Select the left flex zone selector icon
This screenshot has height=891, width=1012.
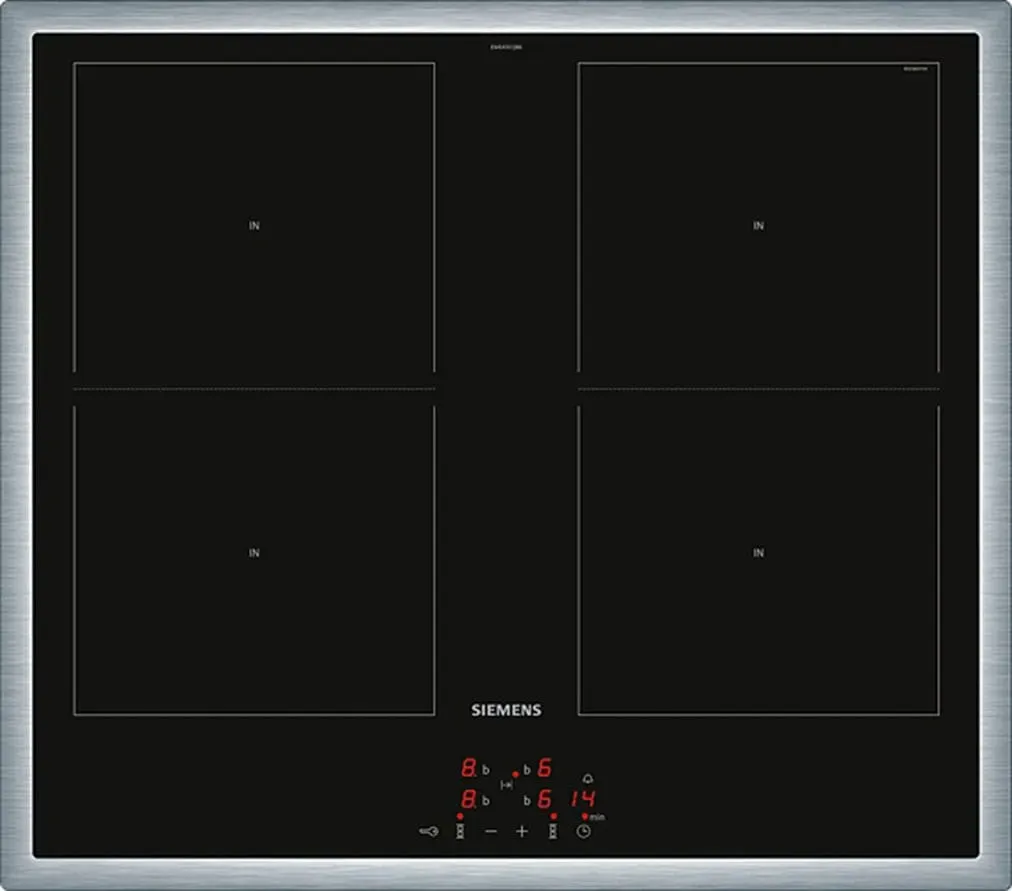[460, 831]
